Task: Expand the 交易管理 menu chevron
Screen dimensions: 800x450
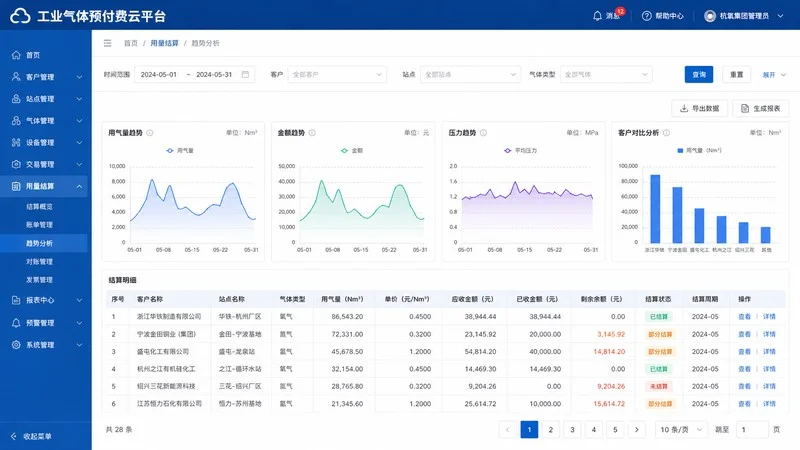Action: 79,165
